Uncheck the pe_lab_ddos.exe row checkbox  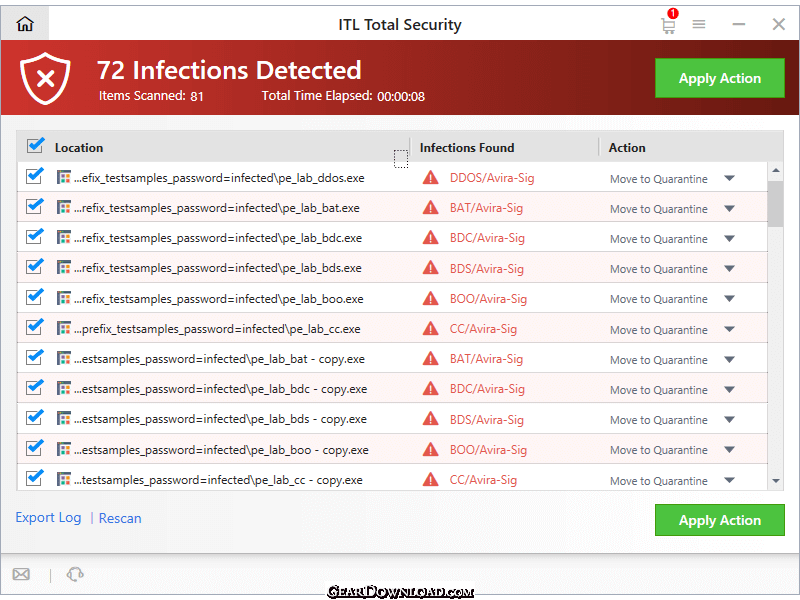[x=35, y=176]
